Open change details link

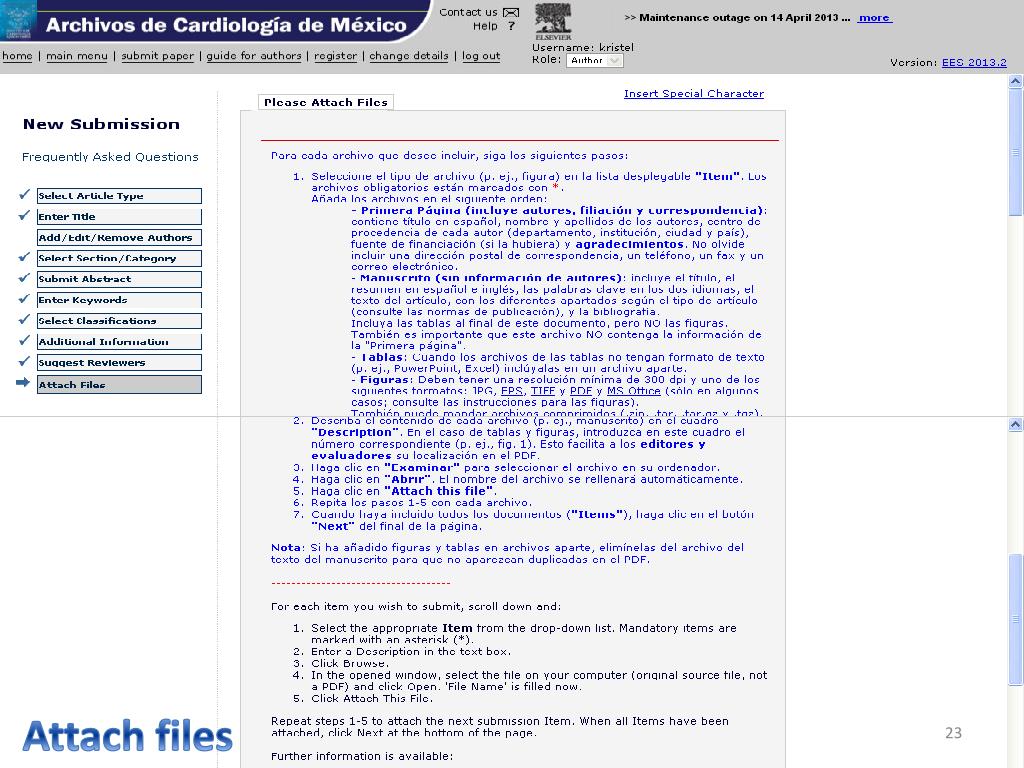click(409, 56)
